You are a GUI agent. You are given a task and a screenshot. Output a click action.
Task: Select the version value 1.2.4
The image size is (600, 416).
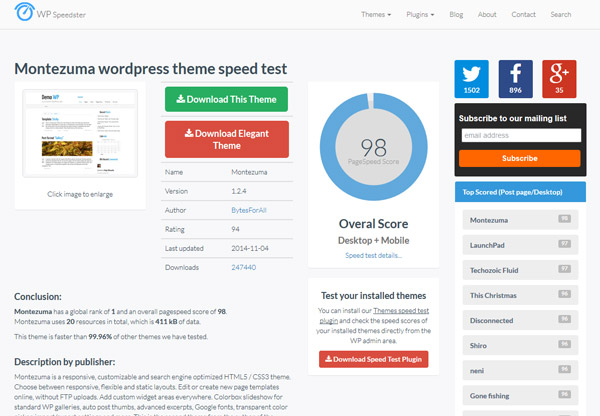click(239, 191)
